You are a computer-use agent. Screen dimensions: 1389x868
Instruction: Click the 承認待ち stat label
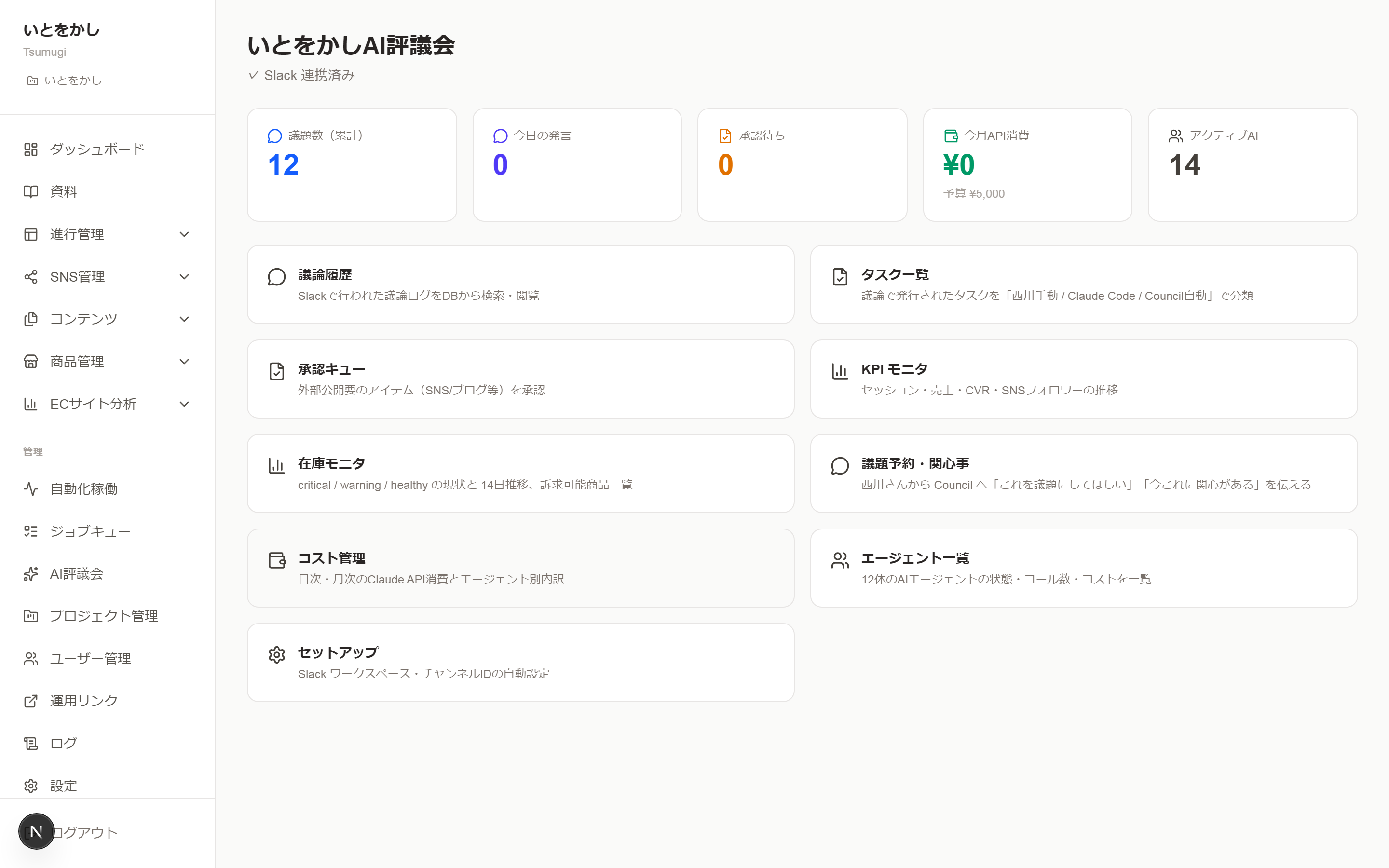762,136
